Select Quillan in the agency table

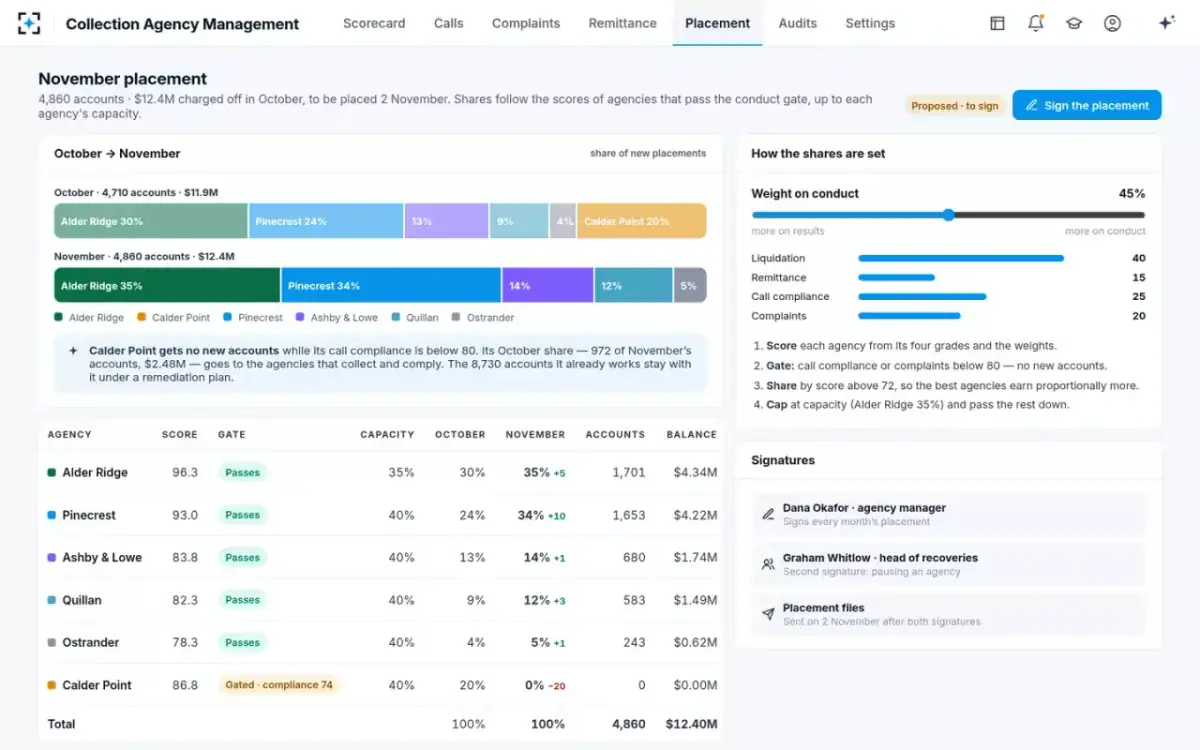coord(82,600)
